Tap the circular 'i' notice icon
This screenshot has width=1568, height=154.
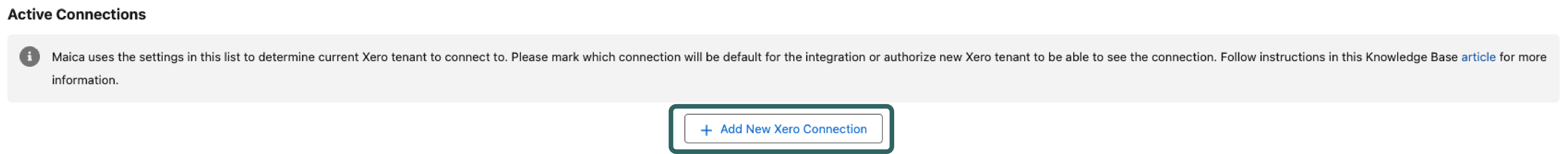[29, 57]
